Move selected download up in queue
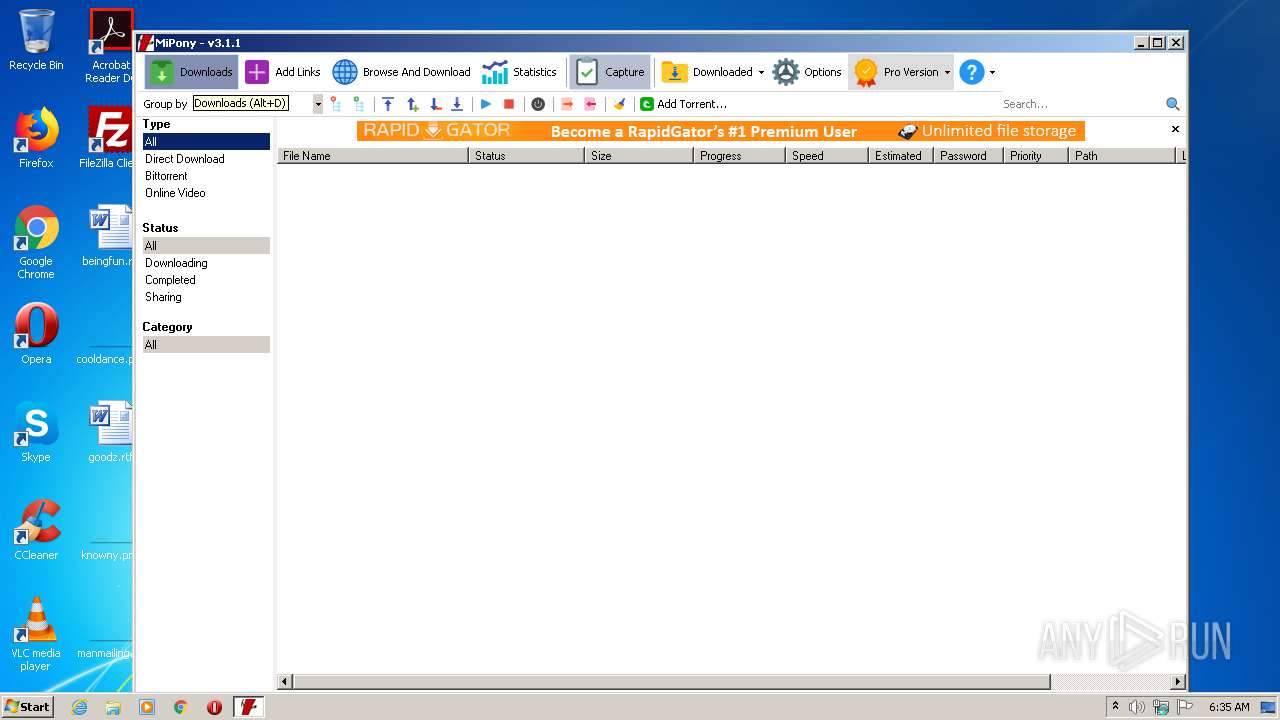The height and width of the screenshot is (720, 1280). 412,104
